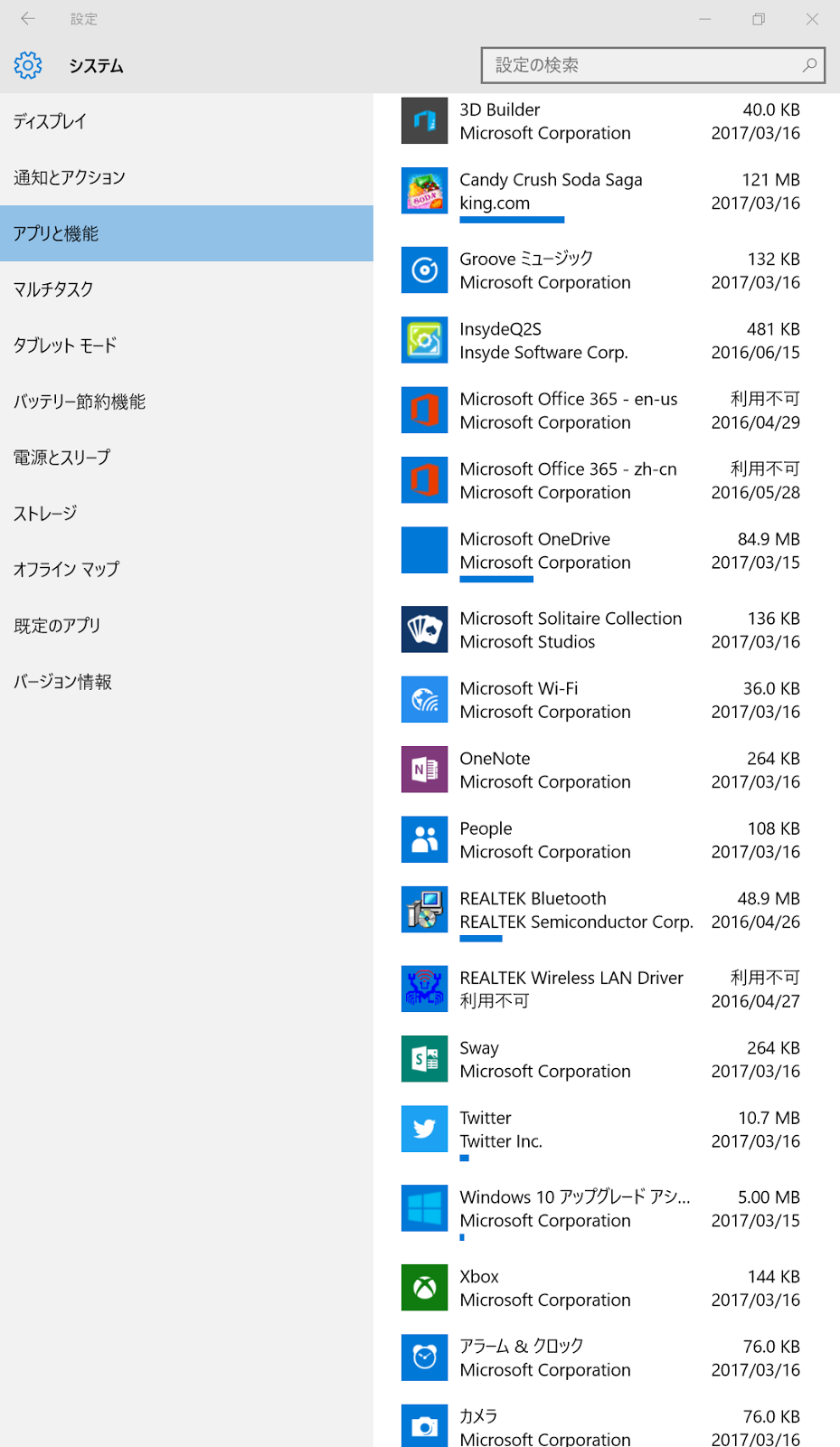Open 既定のアプリ settings page
Viewport: 840px width, 1447px height.
(x=186, y=626)
